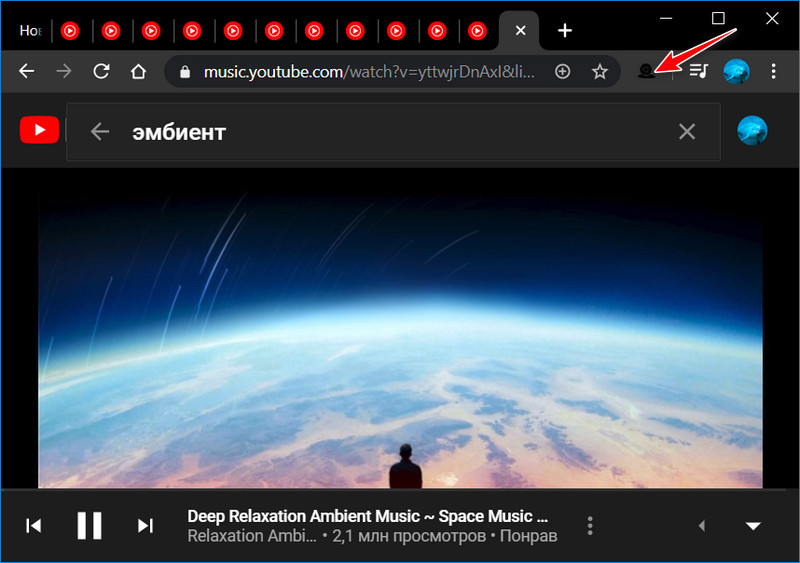Leave search with the back arrow
Image resolution: width=800 pixels, height=563 pixels.
point(100,132)
